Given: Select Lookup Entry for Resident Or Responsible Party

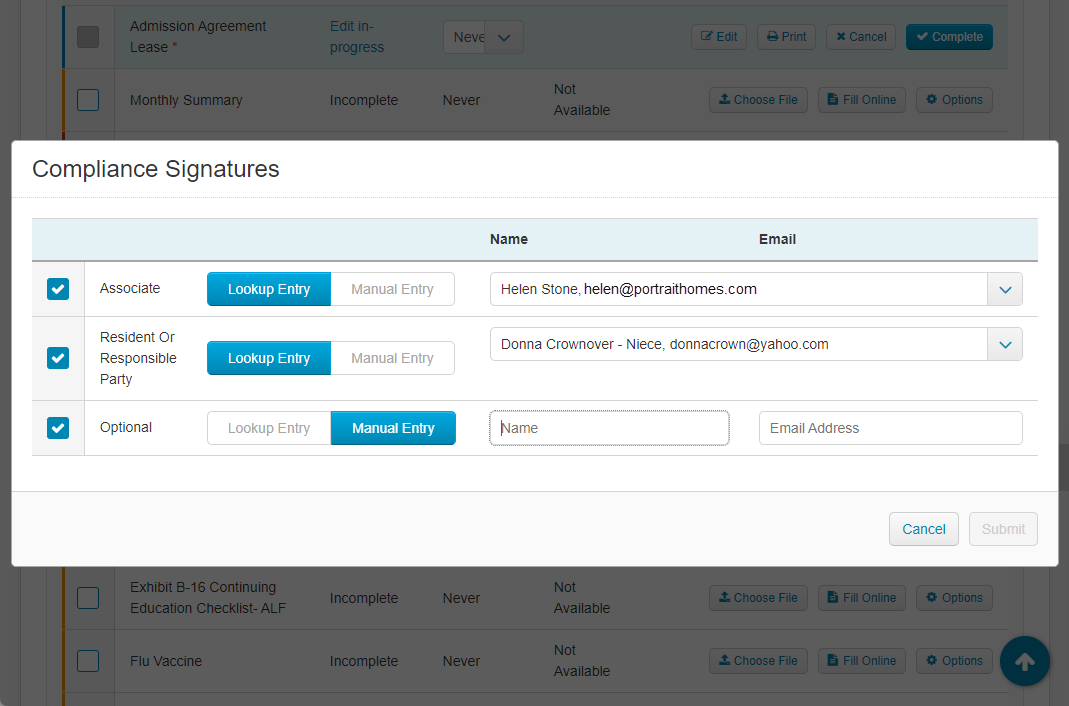Looking at the screenshot, I should [269, 358].
